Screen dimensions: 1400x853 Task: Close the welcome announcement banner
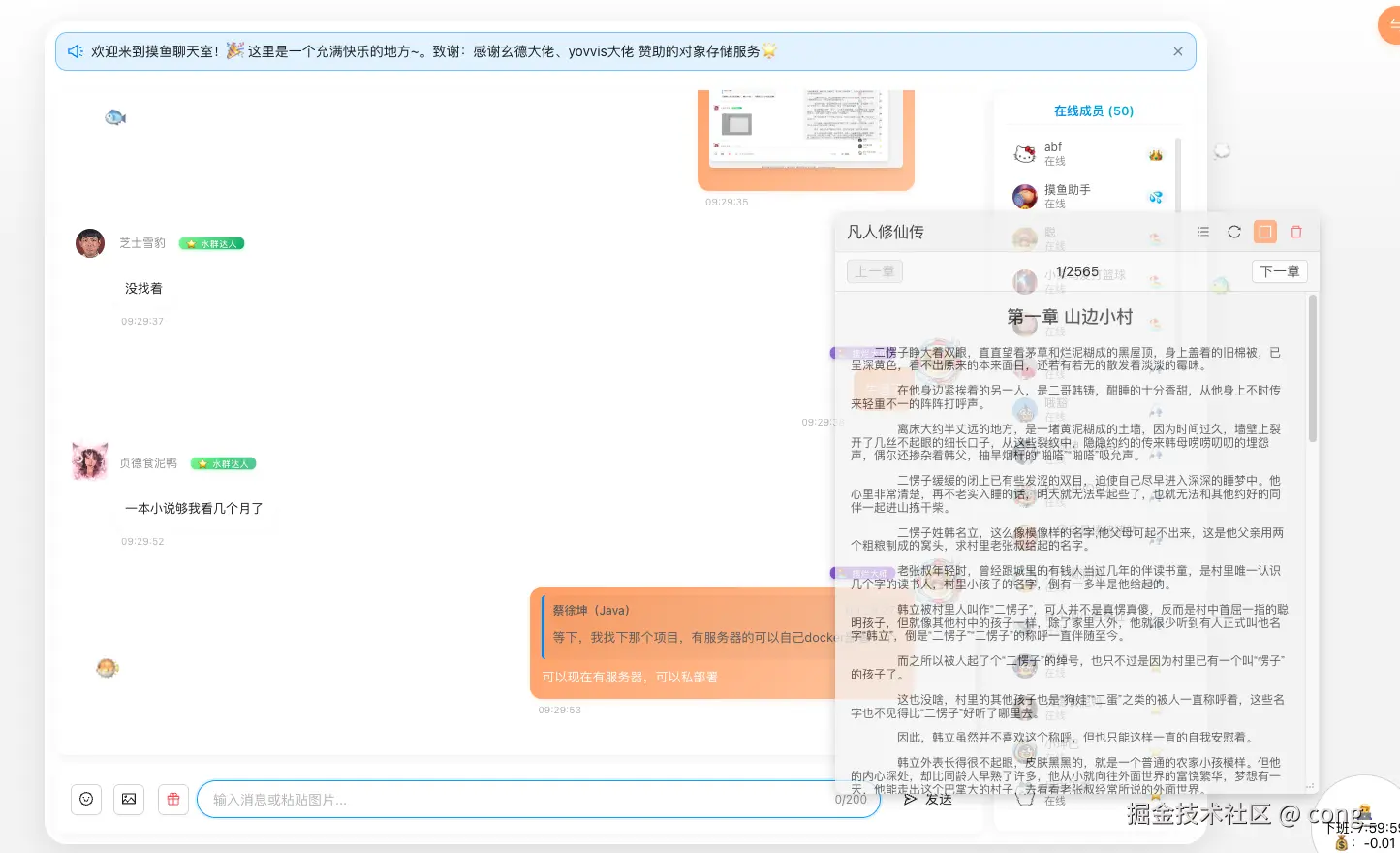coord(1177,50)
